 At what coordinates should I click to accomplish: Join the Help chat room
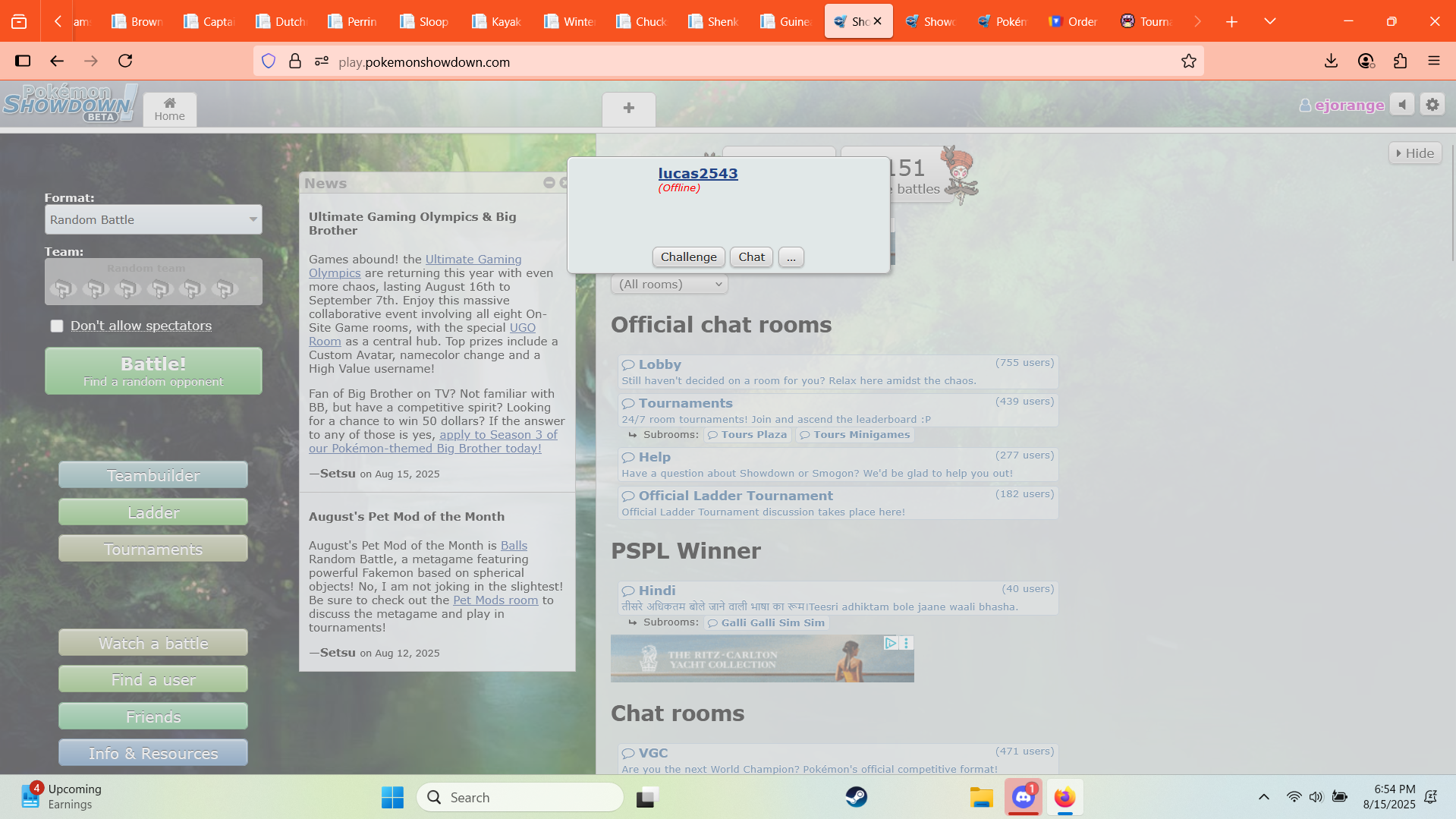click(838, 465)
